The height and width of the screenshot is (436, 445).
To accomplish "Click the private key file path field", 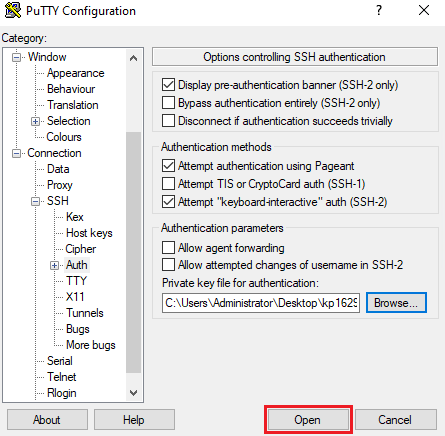I will [261, 303].
